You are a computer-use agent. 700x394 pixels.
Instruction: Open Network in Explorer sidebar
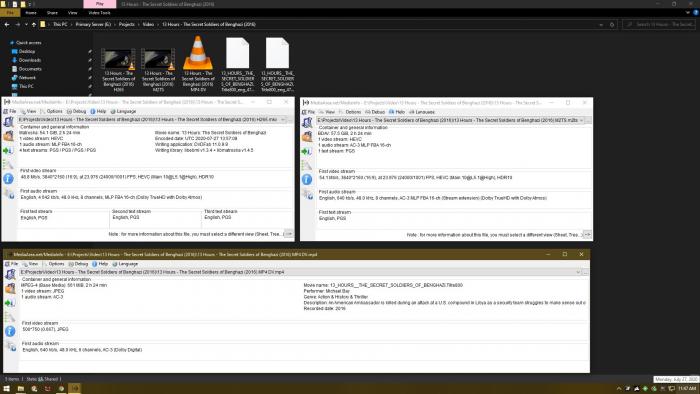[x=24, y=78]
